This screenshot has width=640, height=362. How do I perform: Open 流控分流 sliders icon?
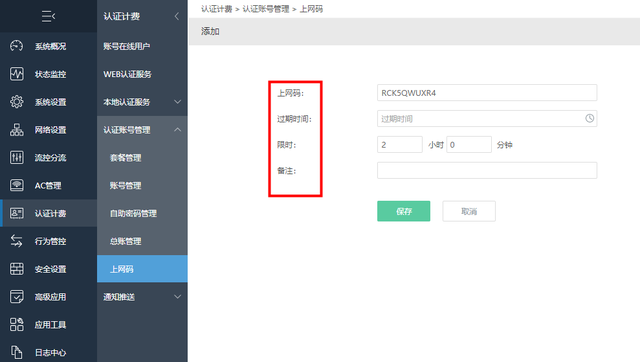point(16,158)
